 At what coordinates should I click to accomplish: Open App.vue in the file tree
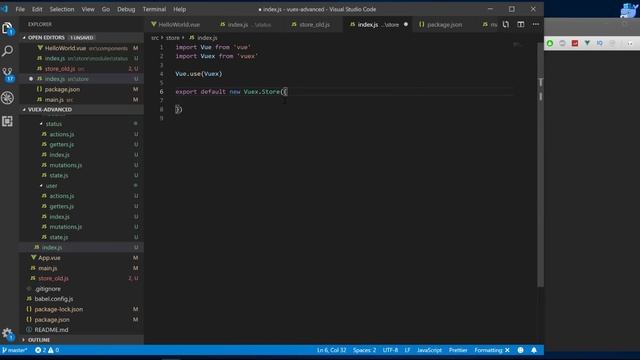82,258
